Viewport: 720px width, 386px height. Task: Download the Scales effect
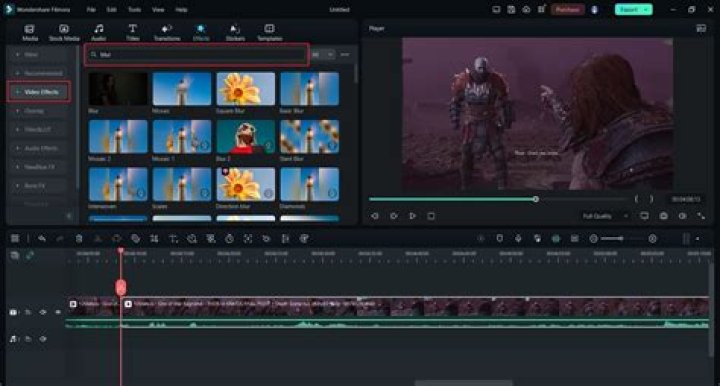[x=204, y=193]
